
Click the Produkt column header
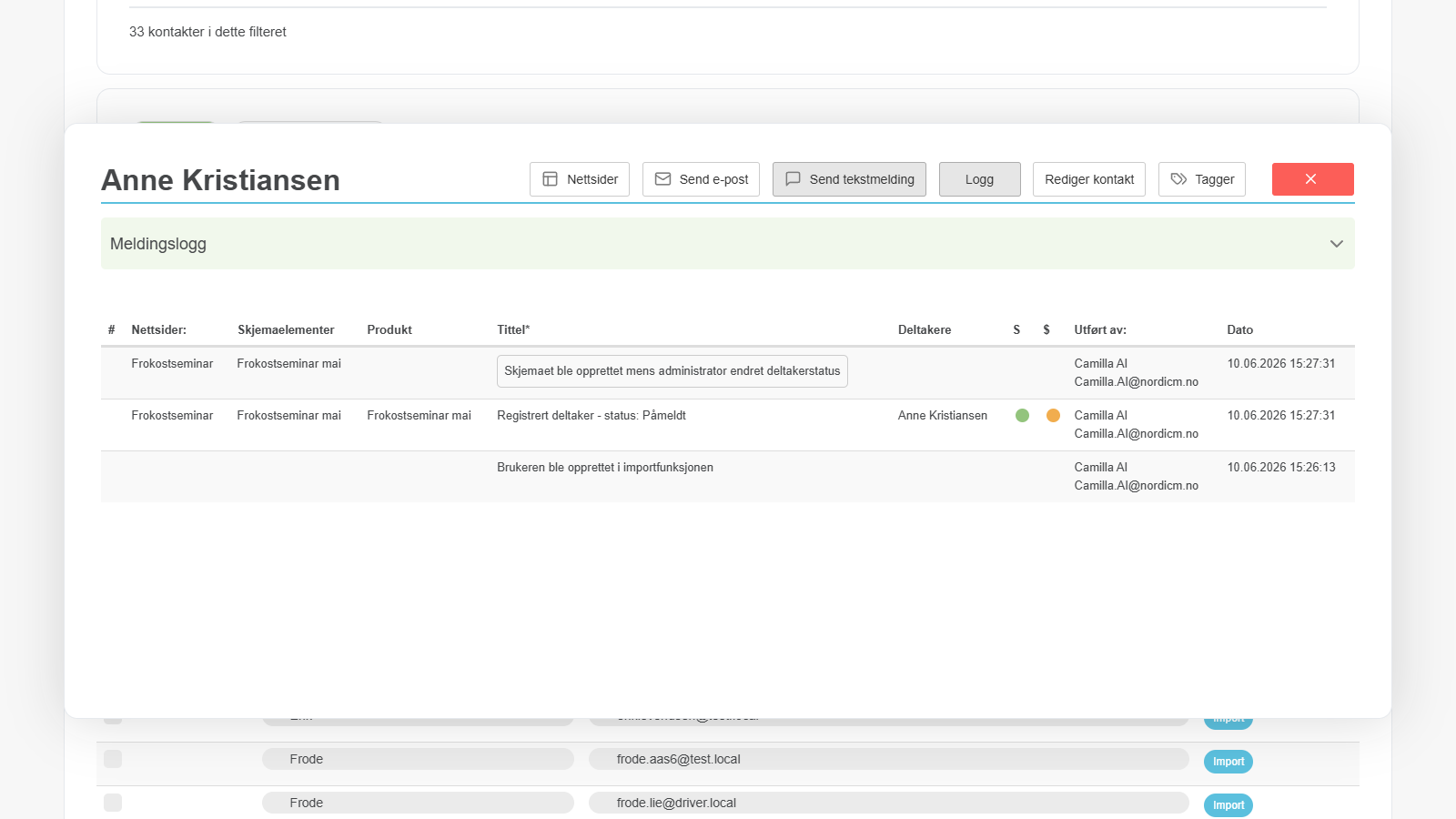(x=389, y=330)
